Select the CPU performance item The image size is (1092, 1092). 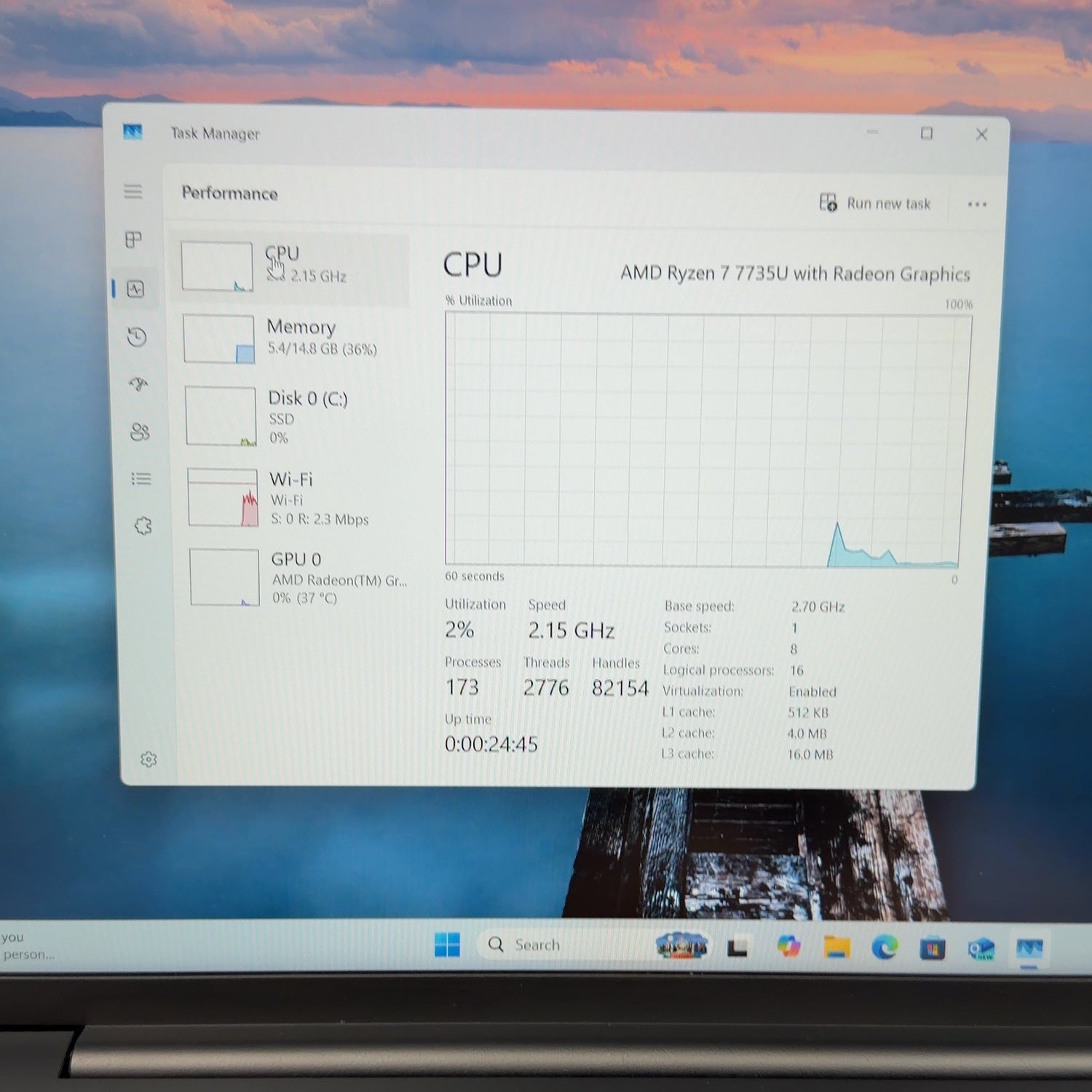(x=290, y=268)
